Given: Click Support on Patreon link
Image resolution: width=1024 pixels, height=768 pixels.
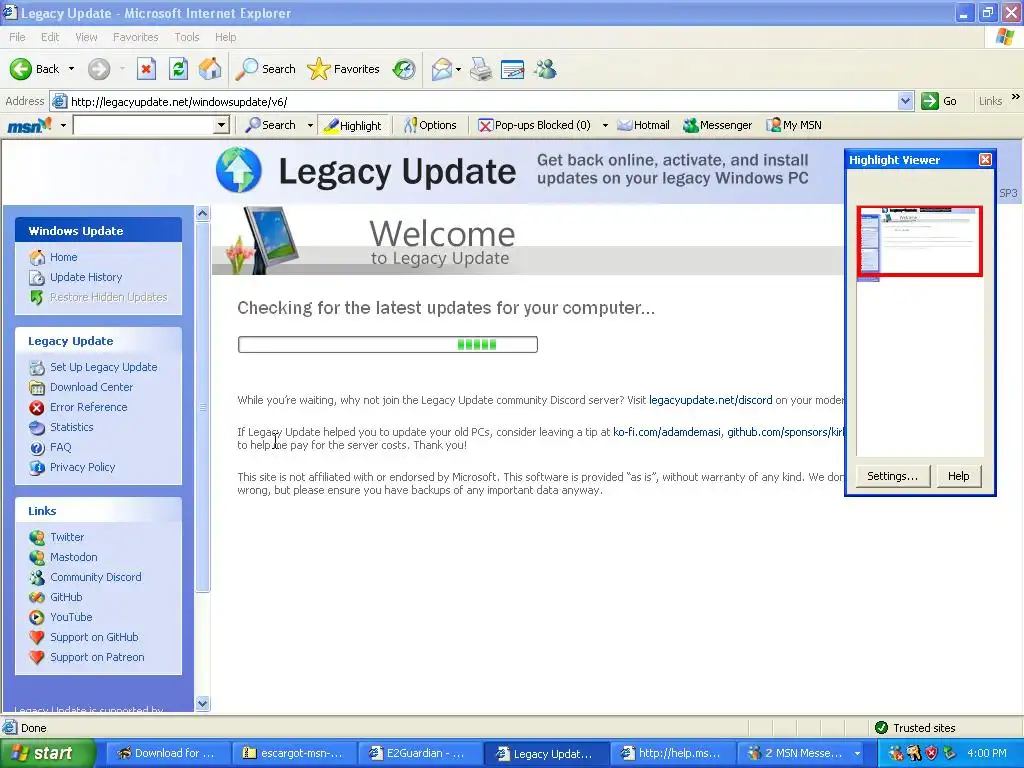Looking at the screenshot, I should coord(97,657).
